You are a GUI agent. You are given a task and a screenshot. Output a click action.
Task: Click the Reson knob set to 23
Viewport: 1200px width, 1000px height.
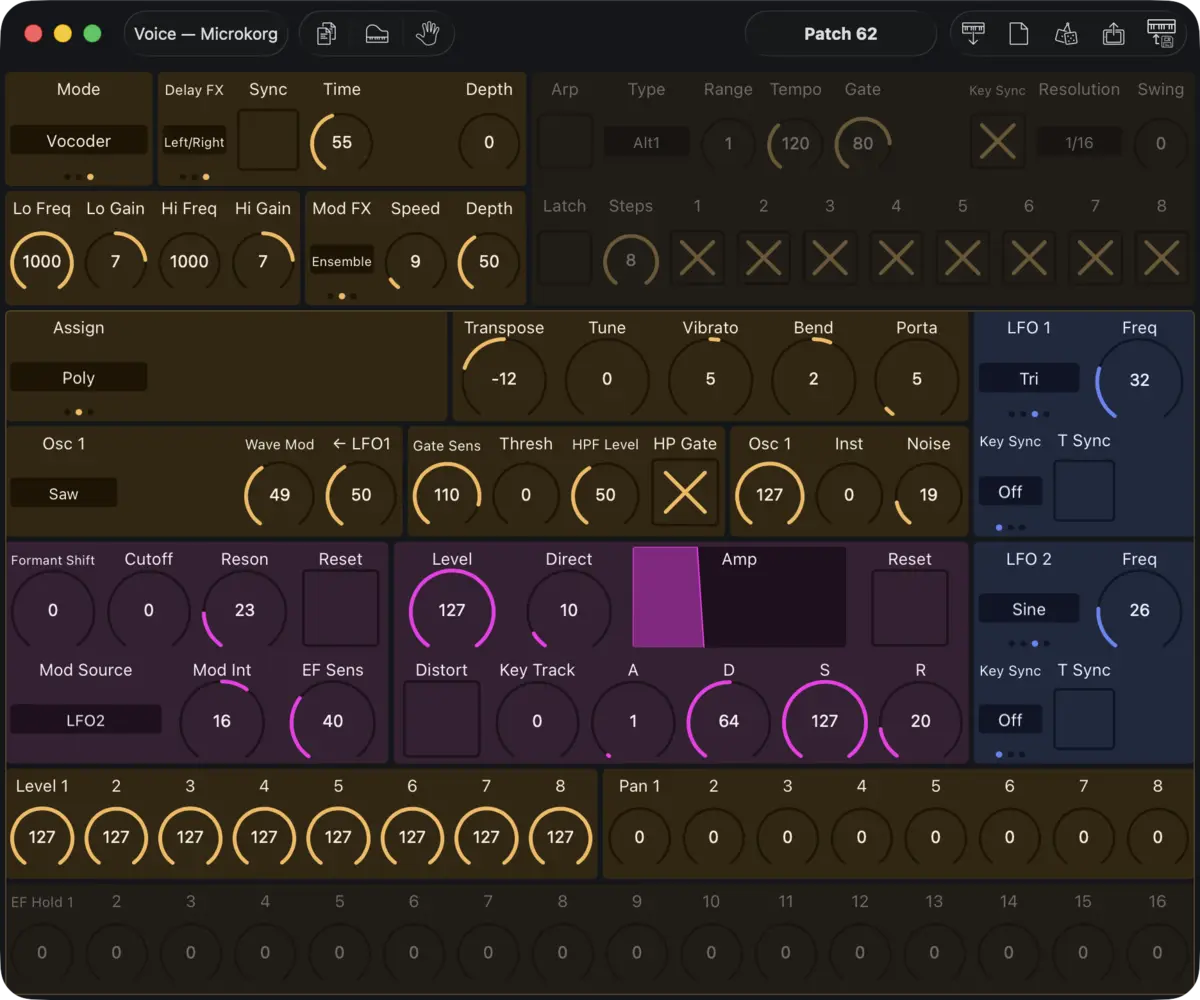[x=245, y=610]
